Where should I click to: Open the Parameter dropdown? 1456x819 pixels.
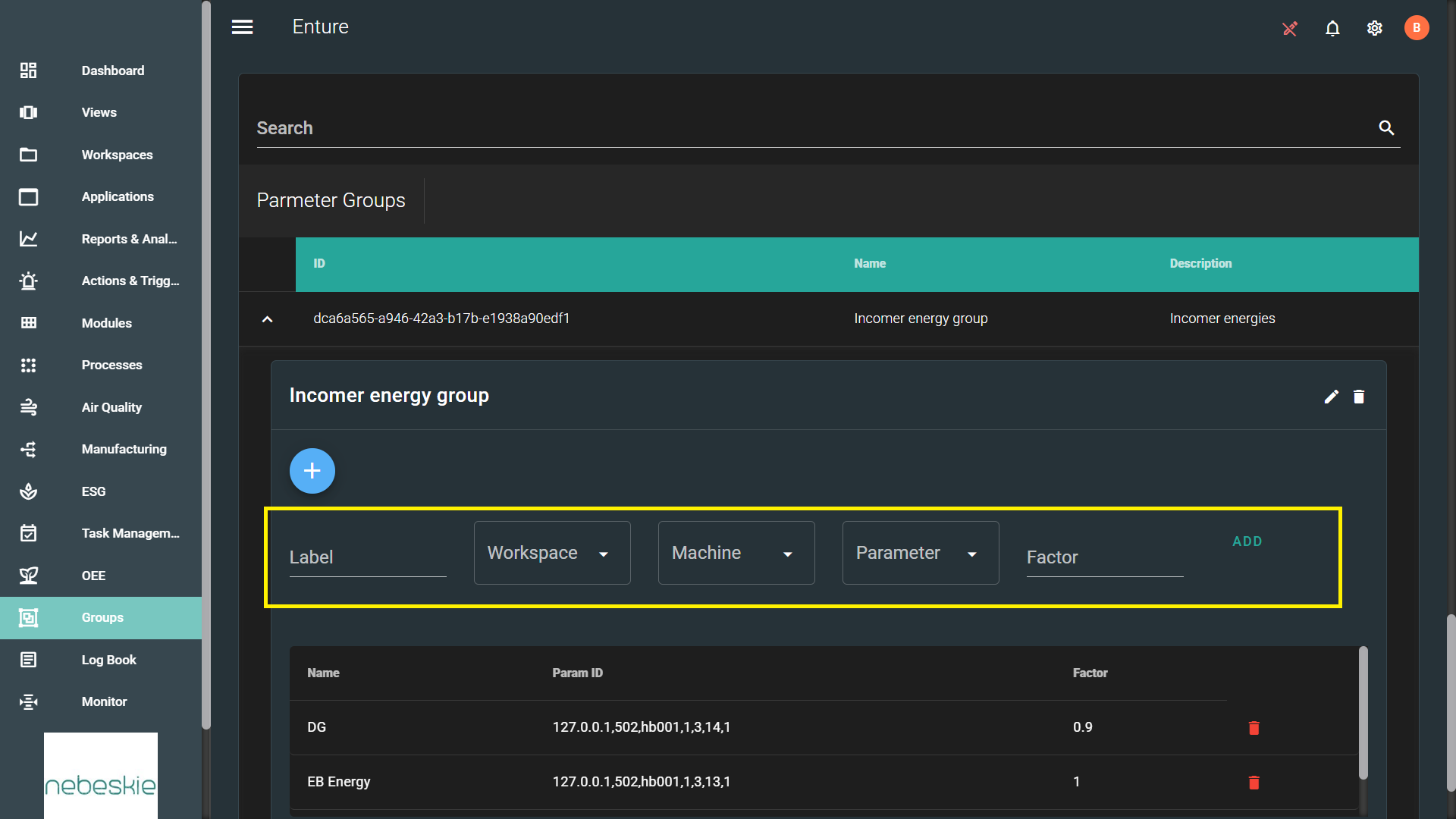click(x=921, y=553)
